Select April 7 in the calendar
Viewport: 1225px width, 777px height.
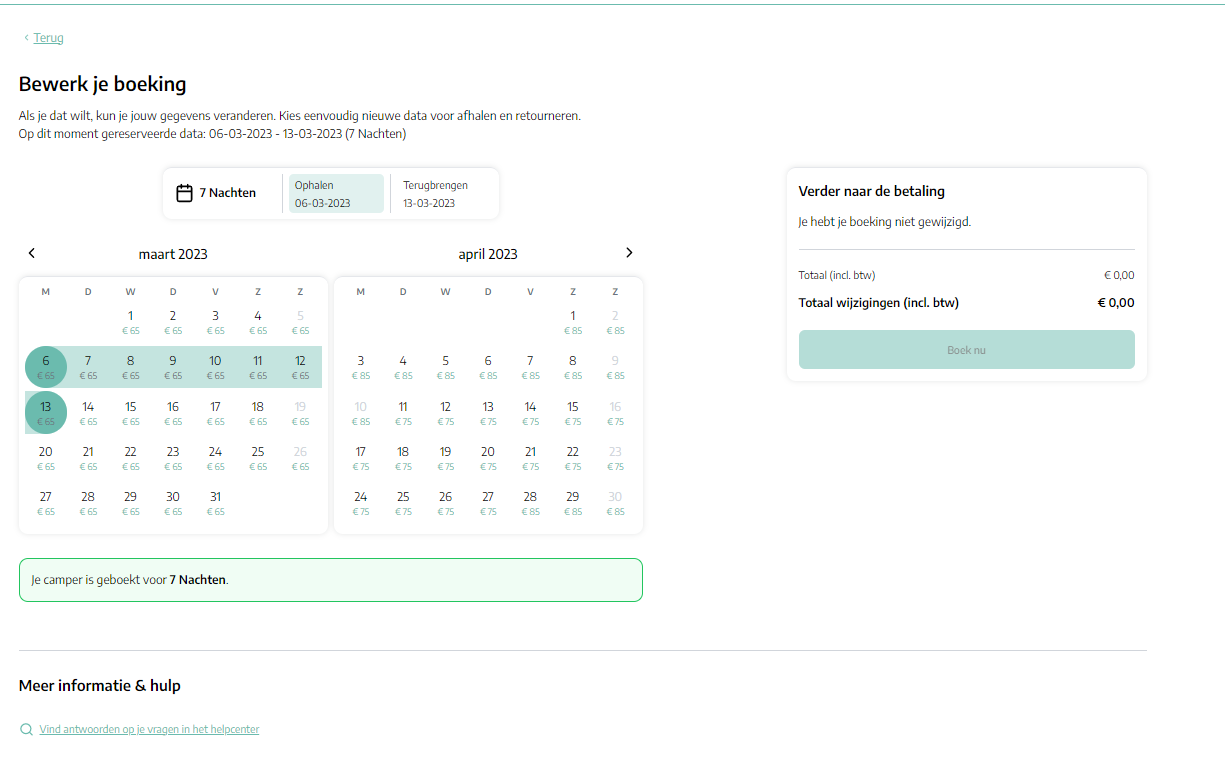[531, 367]
